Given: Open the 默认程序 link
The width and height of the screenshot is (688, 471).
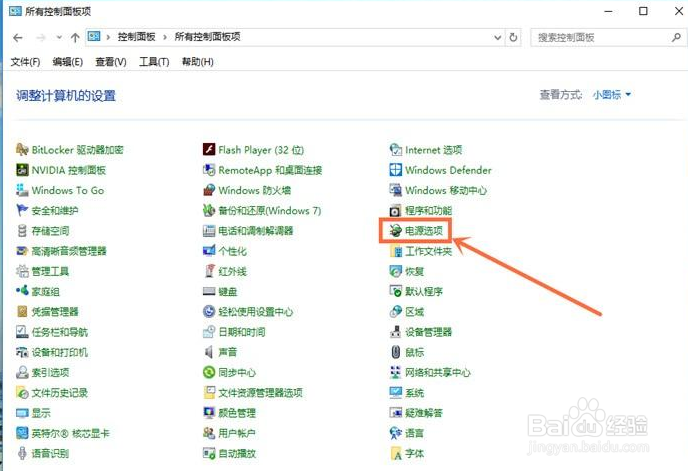Looking at the screenshot, I should 423,291.
